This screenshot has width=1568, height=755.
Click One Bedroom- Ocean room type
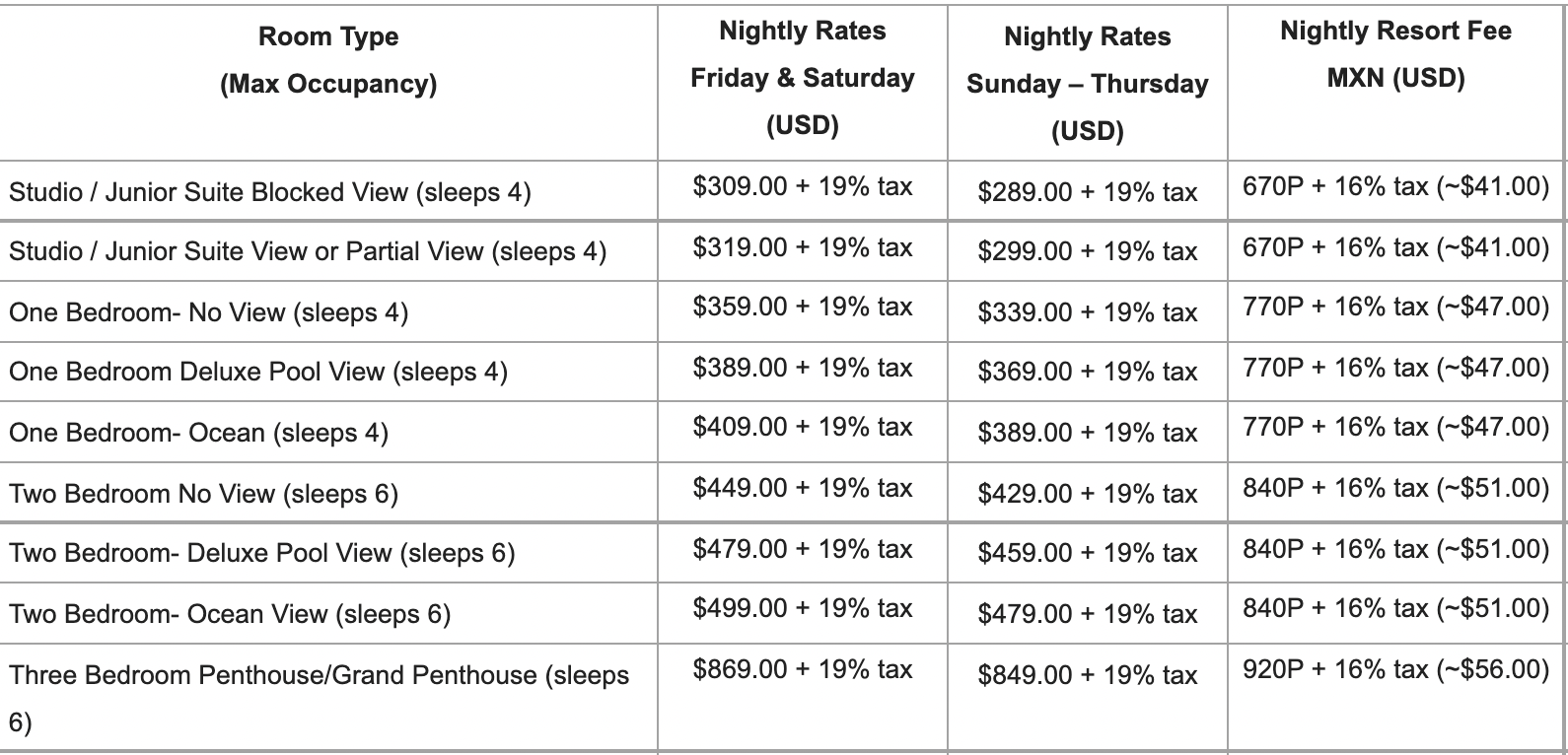coord(198,434)
